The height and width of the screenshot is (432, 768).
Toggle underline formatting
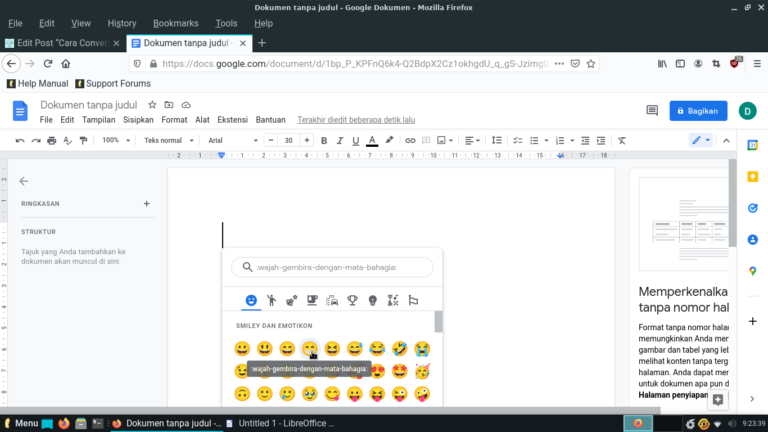(356, 141)
